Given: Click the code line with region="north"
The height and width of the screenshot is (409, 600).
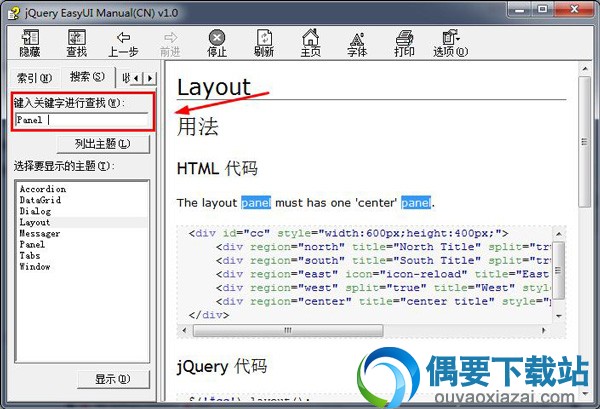Looking at the screenshot, I should click(x=384, y=247).
